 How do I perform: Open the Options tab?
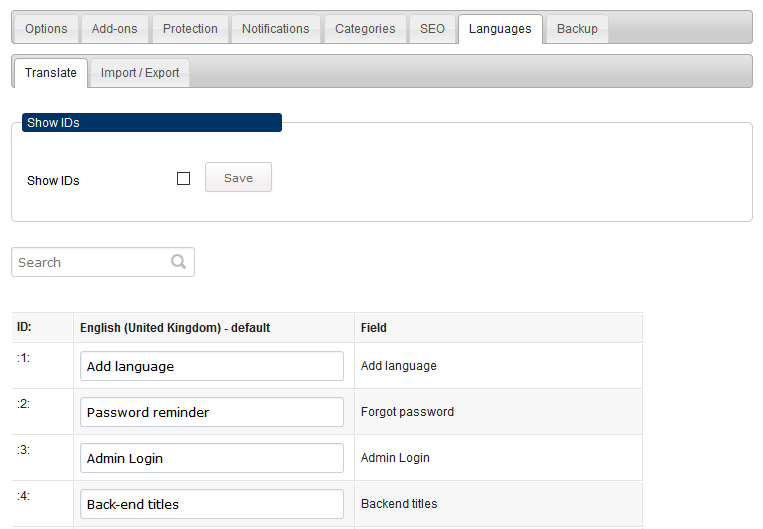coord(46,29)
